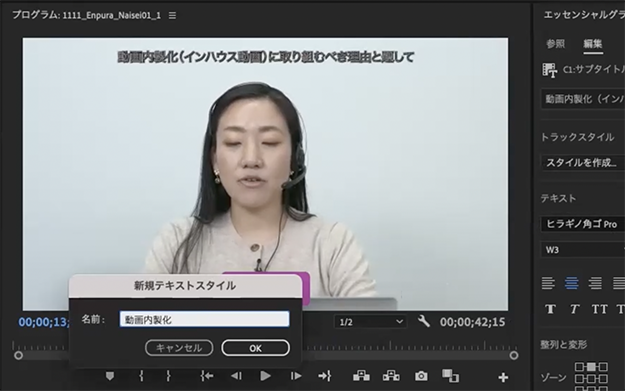This screenshot has height=391, width=625.
Task: Click the Comparison View icon
Action: click(450, 375)
